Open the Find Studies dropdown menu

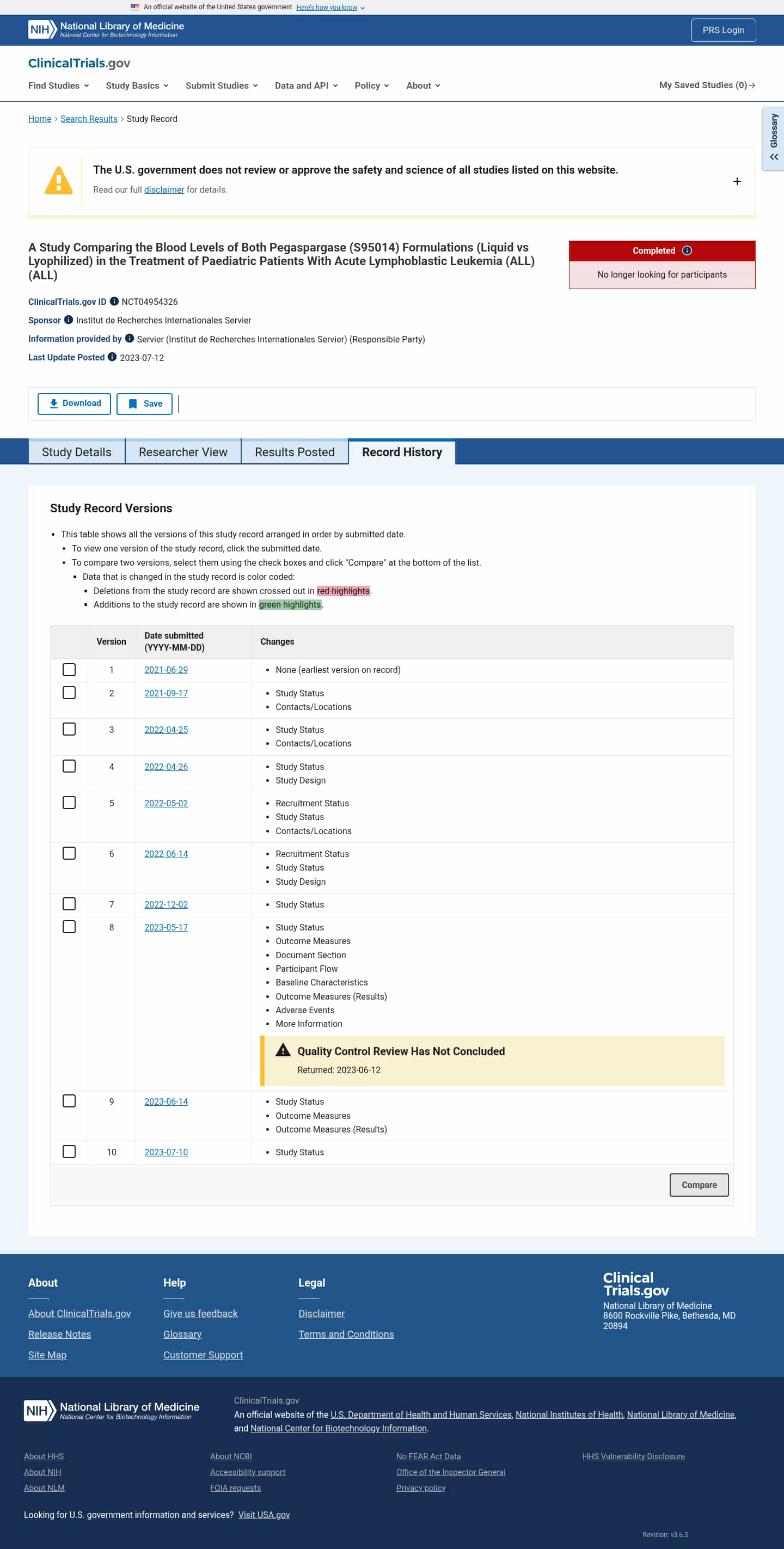59,85
